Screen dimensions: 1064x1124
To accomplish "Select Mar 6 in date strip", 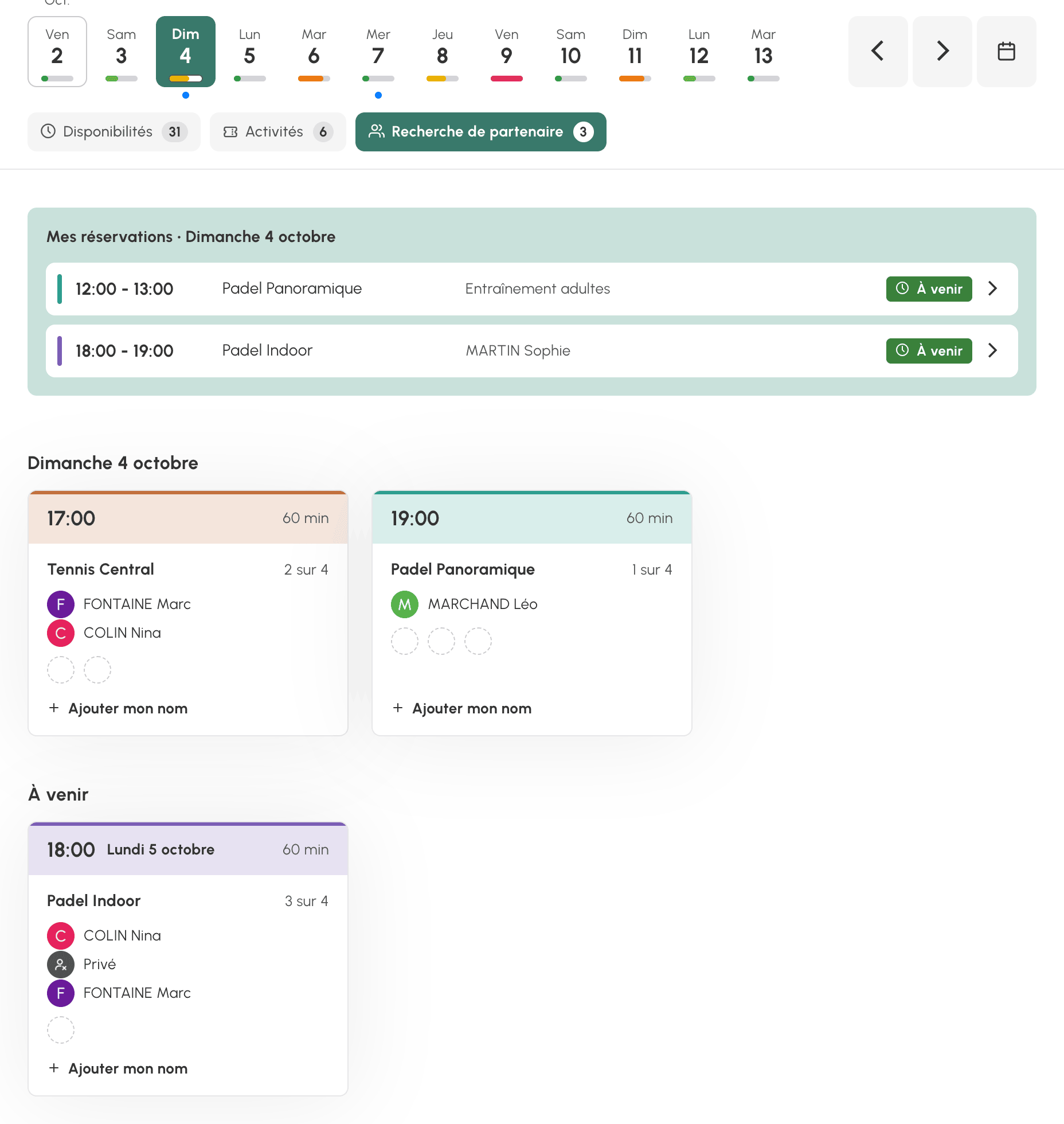I will (x=314, y=52).
